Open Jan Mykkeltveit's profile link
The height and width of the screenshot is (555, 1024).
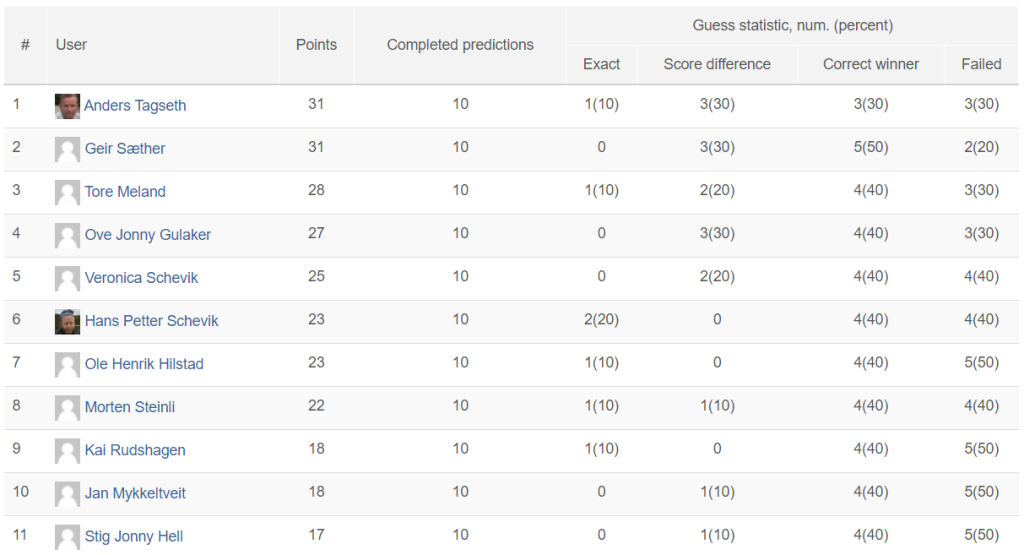pos(135,493)
